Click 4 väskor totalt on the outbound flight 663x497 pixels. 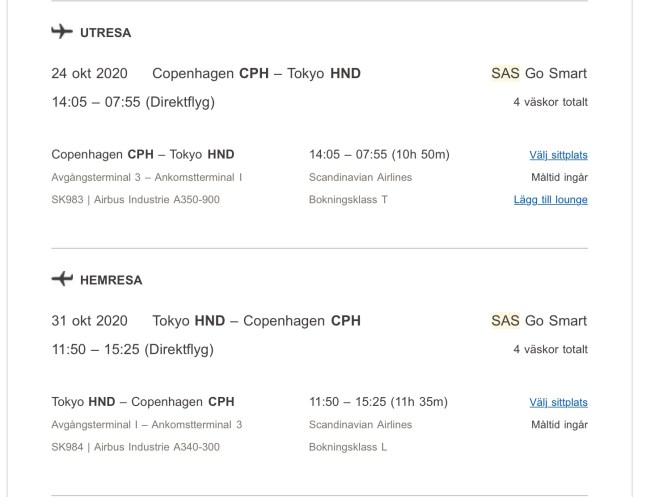(550, 102)
